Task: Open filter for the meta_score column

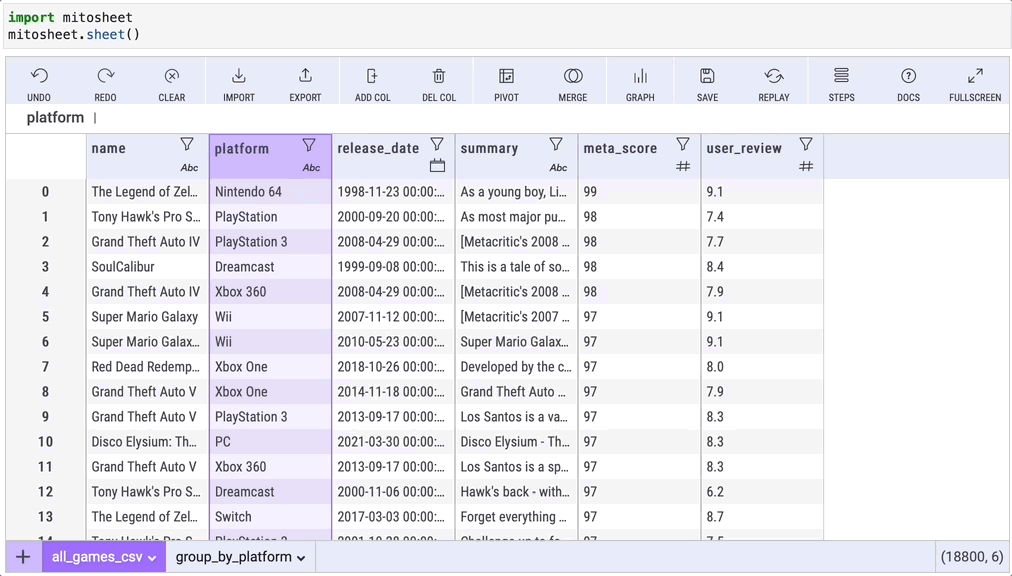Action: pyautogui.click(x=683, y=145)
